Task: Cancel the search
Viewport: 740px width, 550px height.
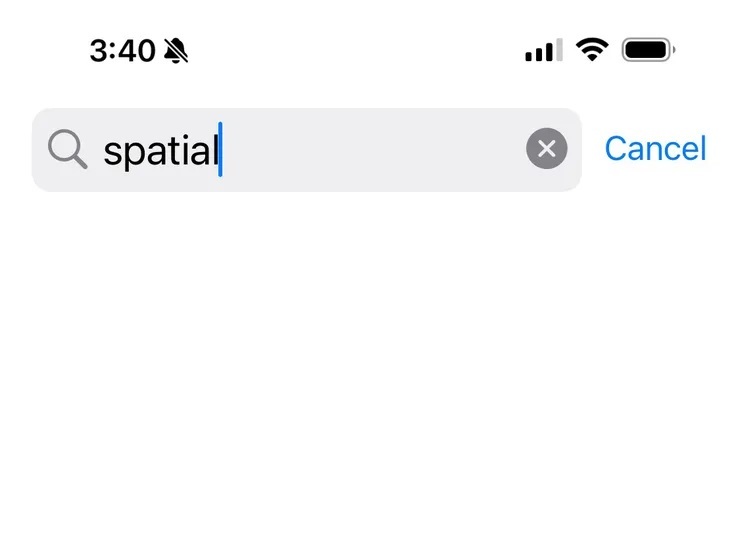Action: pos(655,149)
